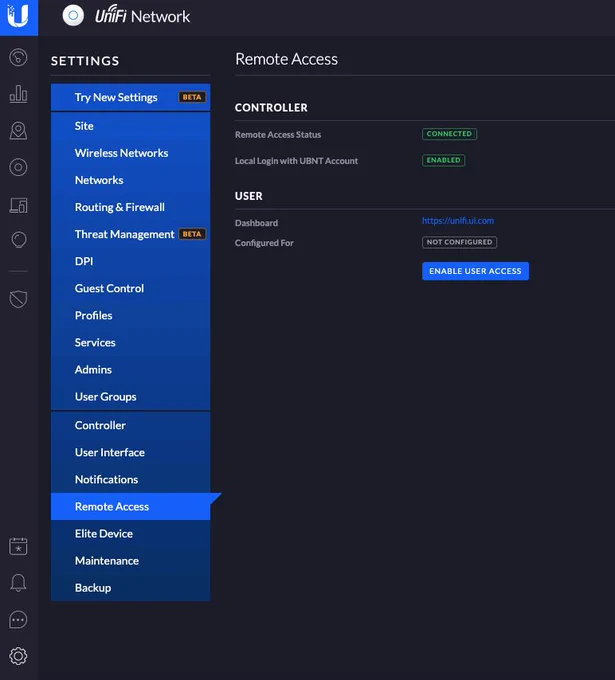This screenshot has height=680, width=615.
Task: Open the Settings gear icon in sidebar
Action: click(18, 656)
